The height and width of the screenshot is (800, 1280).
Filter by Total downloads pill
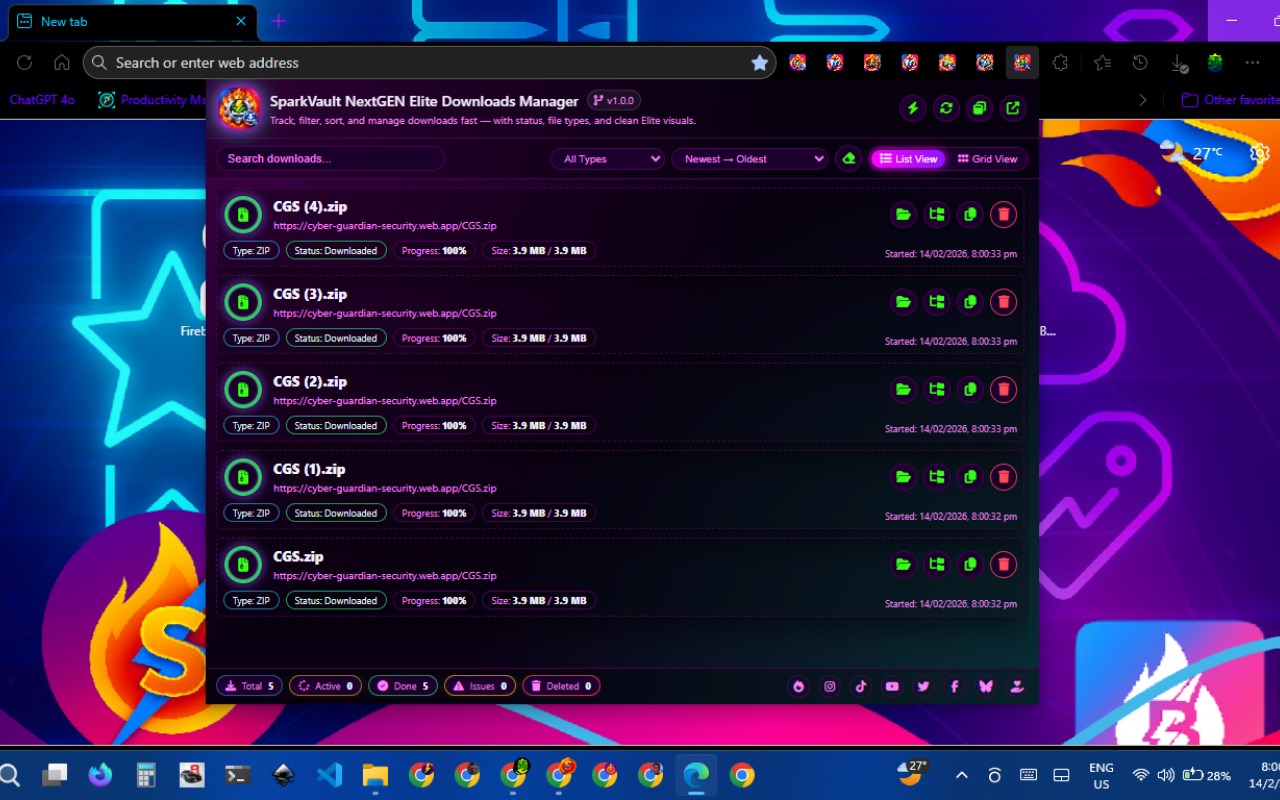point(249,686)
